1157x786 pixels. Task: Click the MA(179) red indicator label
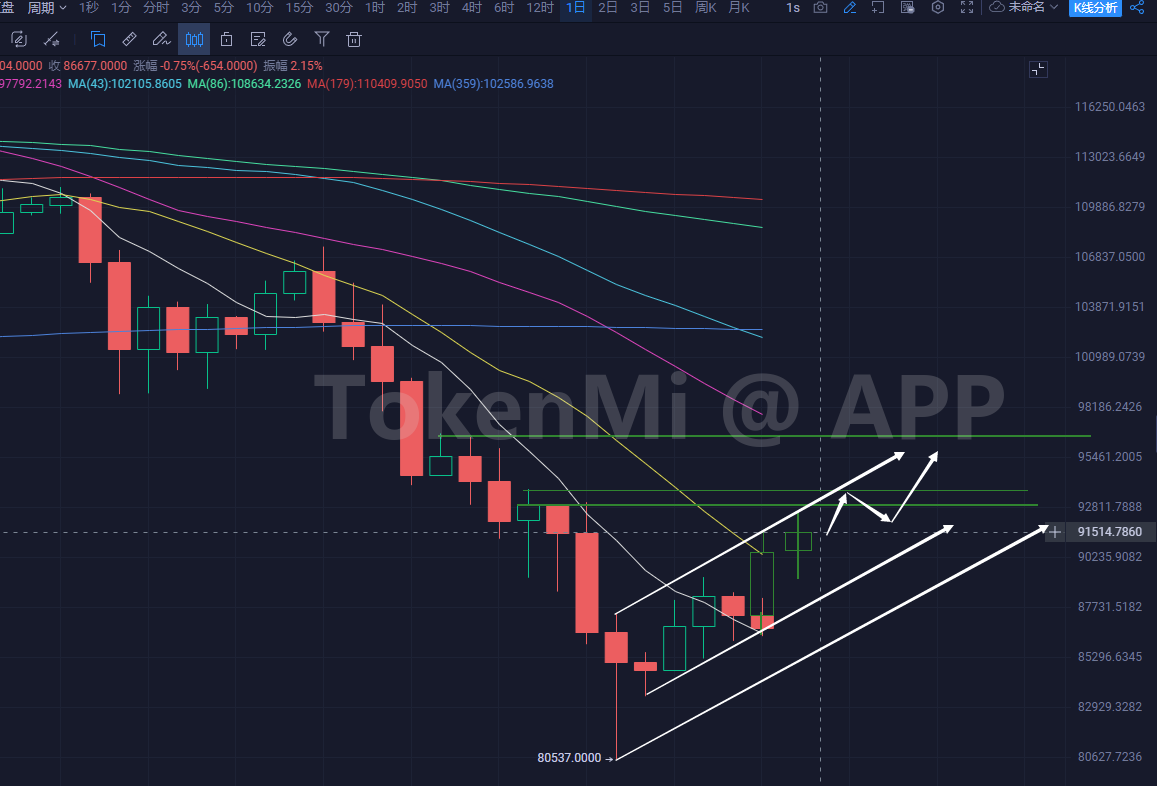click(367, 84)
